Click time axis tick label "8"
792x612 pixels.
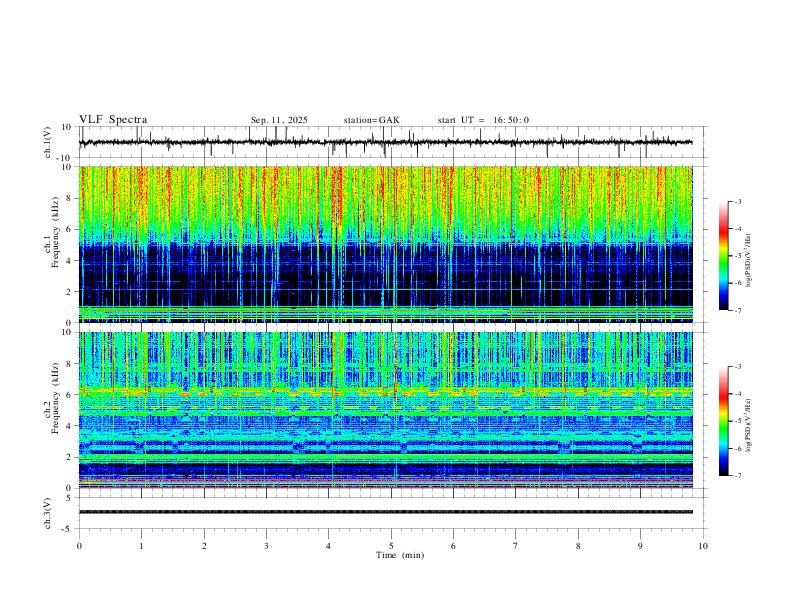(578, 546)
